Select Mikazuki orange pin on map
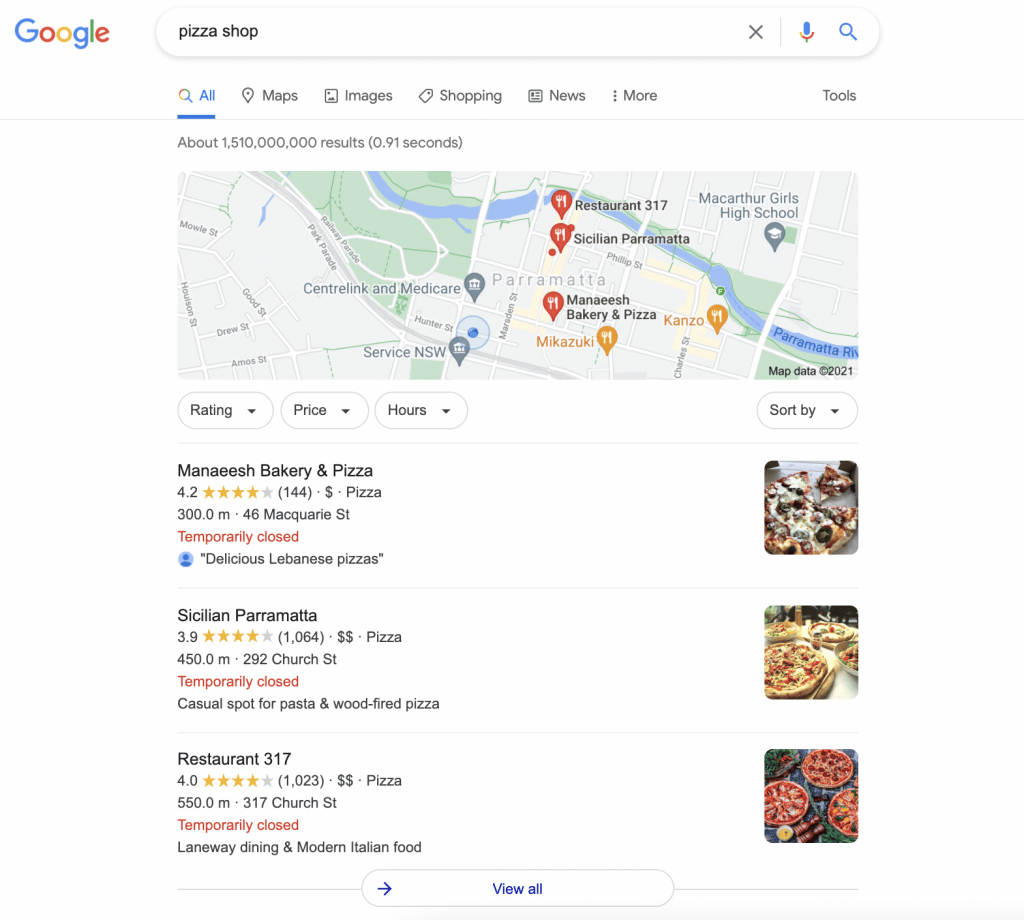This screenshot has width=1024, height=920. [607, 341]
